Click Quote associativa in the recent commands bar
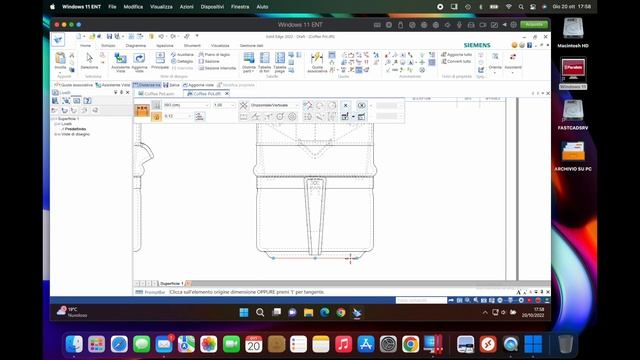This screenshot has height=360, width=640. coord(74,85)
